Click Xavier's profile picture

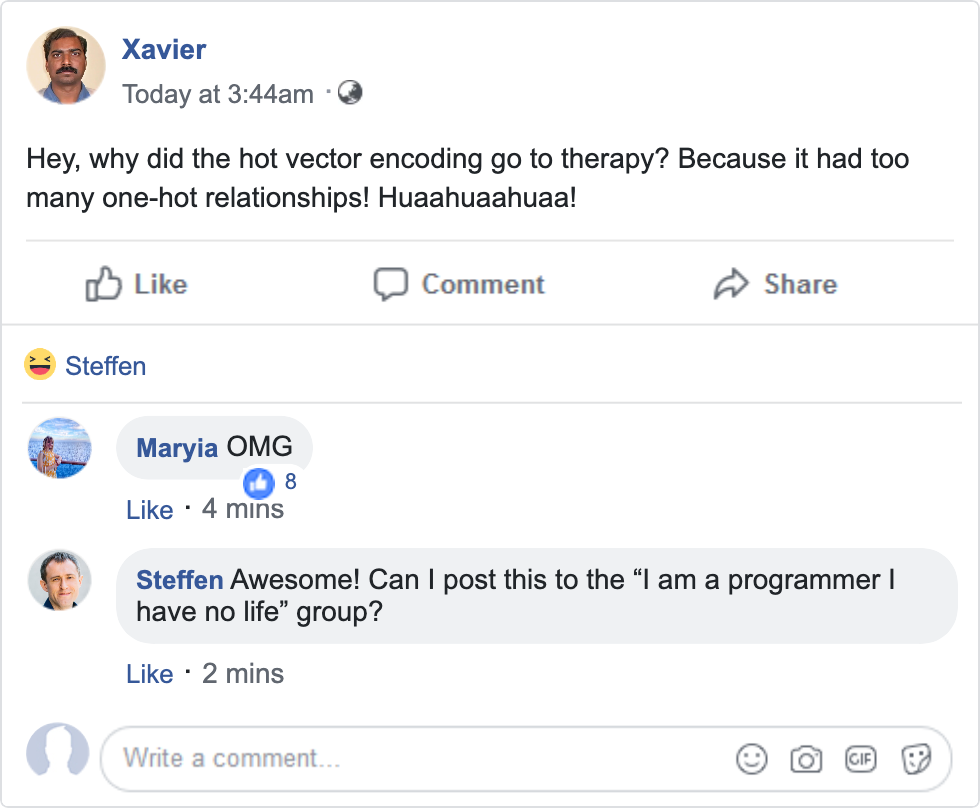[x=66, y=65]
